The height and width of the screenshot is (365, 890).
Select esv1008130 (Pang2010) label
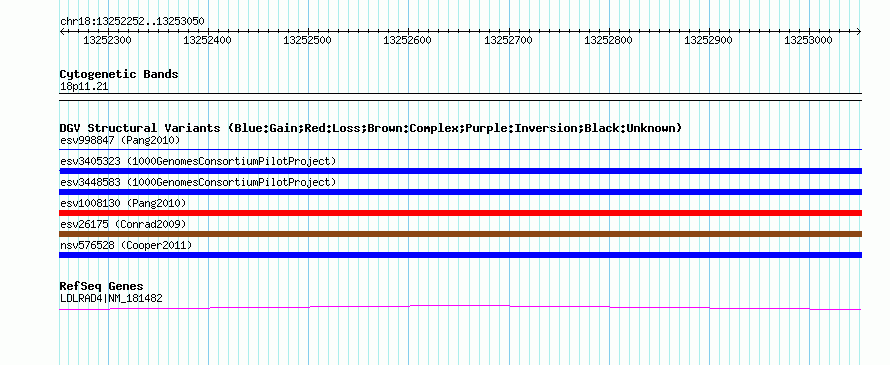point(123,203)
